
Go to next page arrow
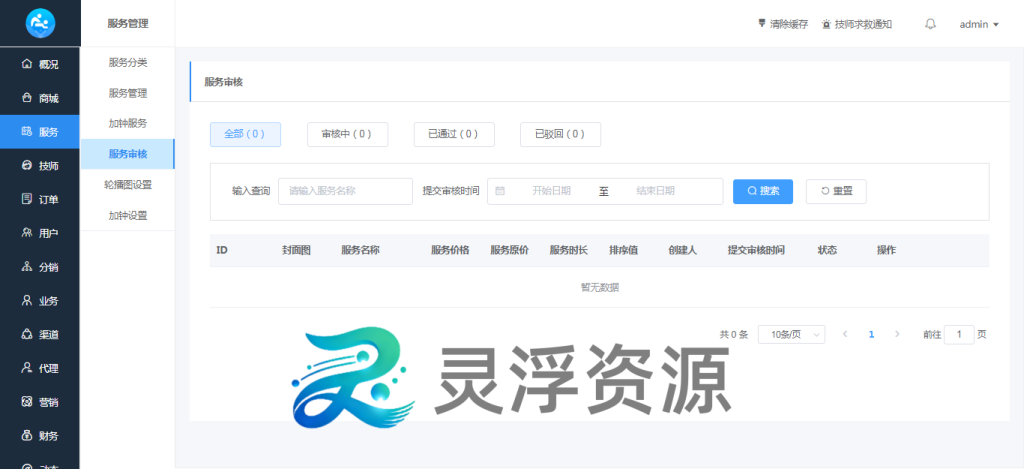pyautogui.click(x=897, y=334)
